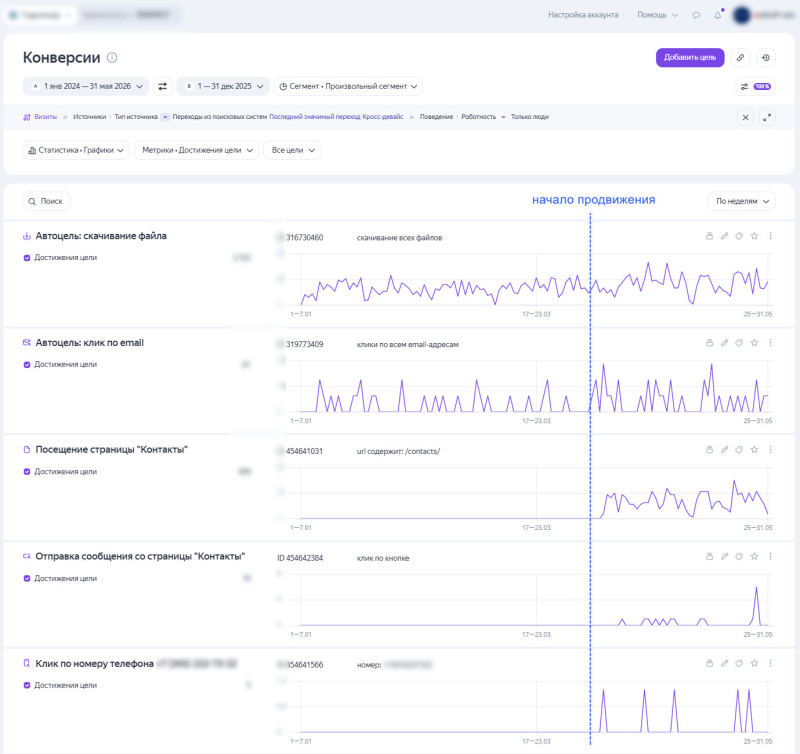Toggle Достижения цели under Клик по номеру телефона
The width and height of the screenshot is (800, 754).
tap(27, 686)
